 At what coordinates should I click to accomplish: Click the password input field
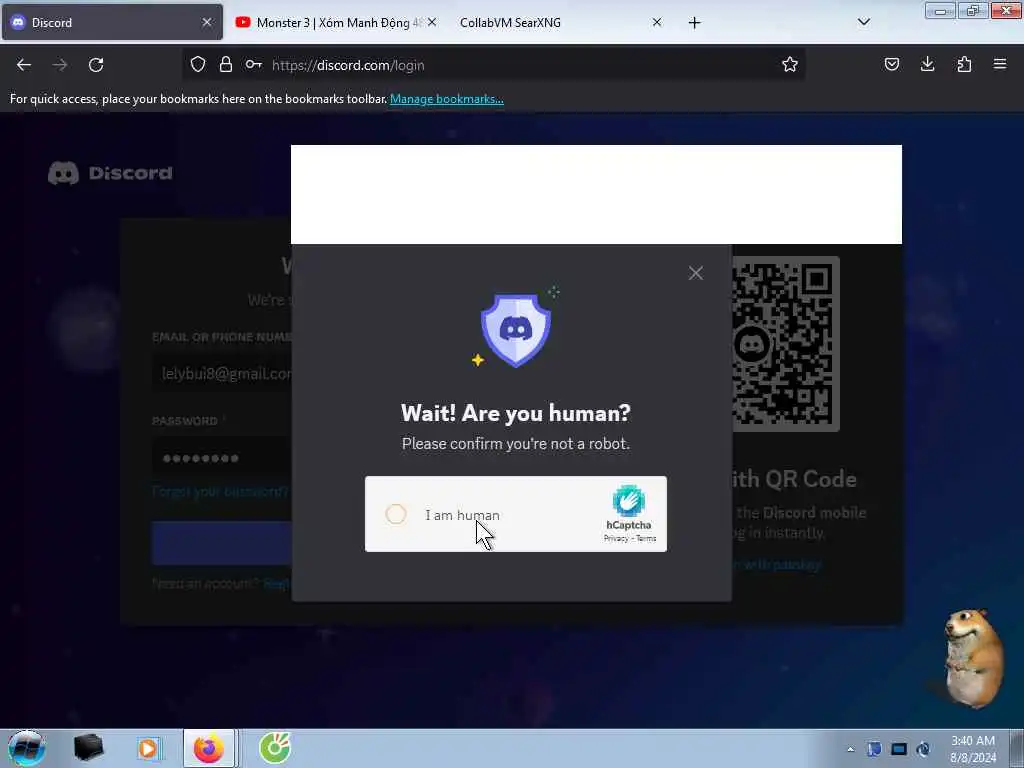[x=222, y=458]
